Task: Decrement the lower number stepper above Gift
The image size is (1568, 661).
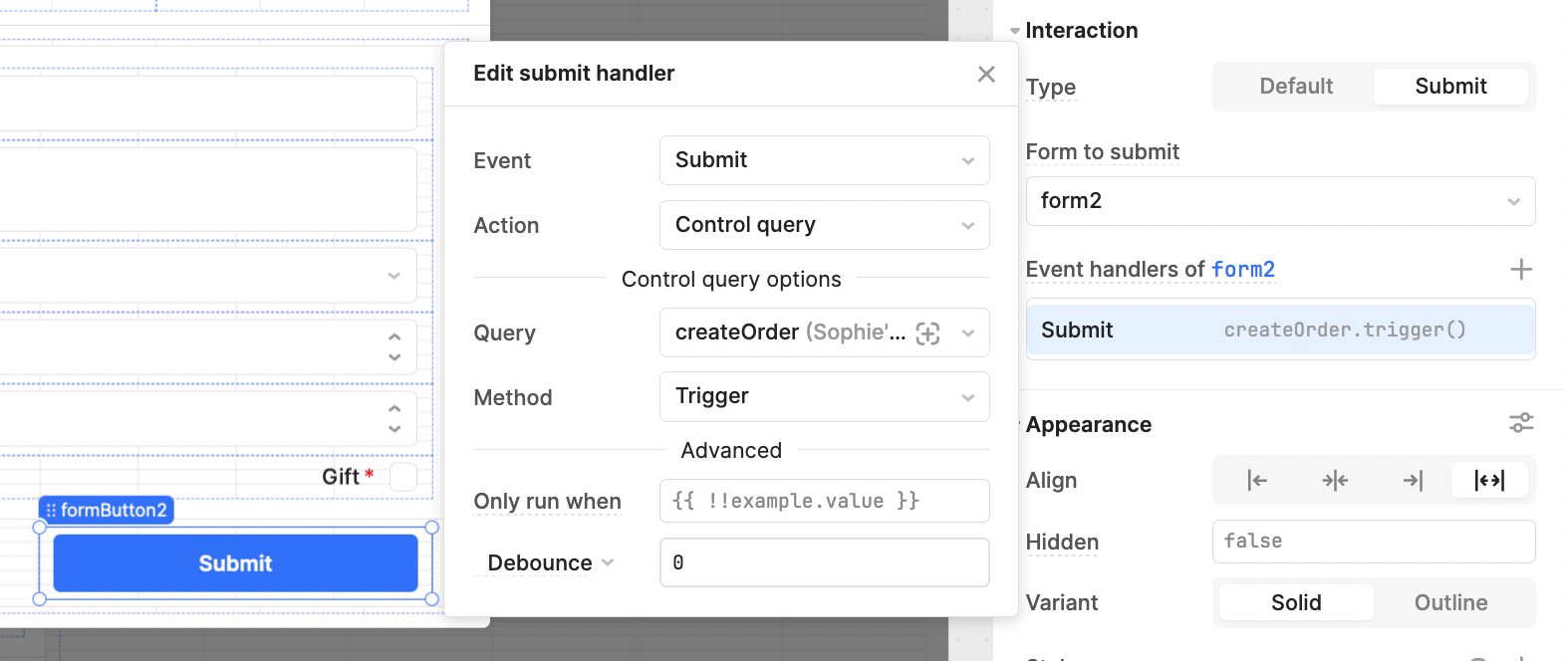Action: click(394, 429)
